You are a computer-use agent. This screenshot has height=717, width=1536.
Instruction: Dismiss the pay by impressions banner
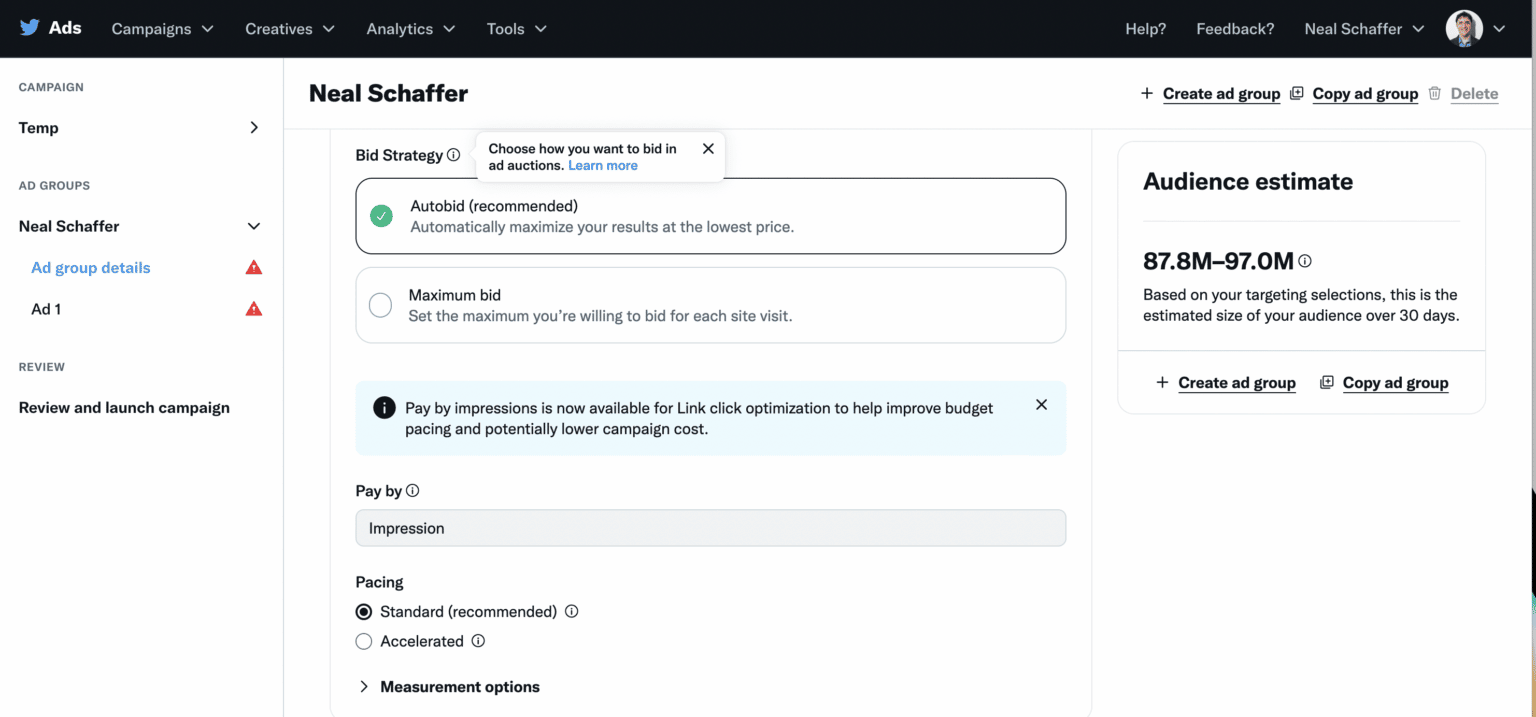click(x=1041, y=404)
